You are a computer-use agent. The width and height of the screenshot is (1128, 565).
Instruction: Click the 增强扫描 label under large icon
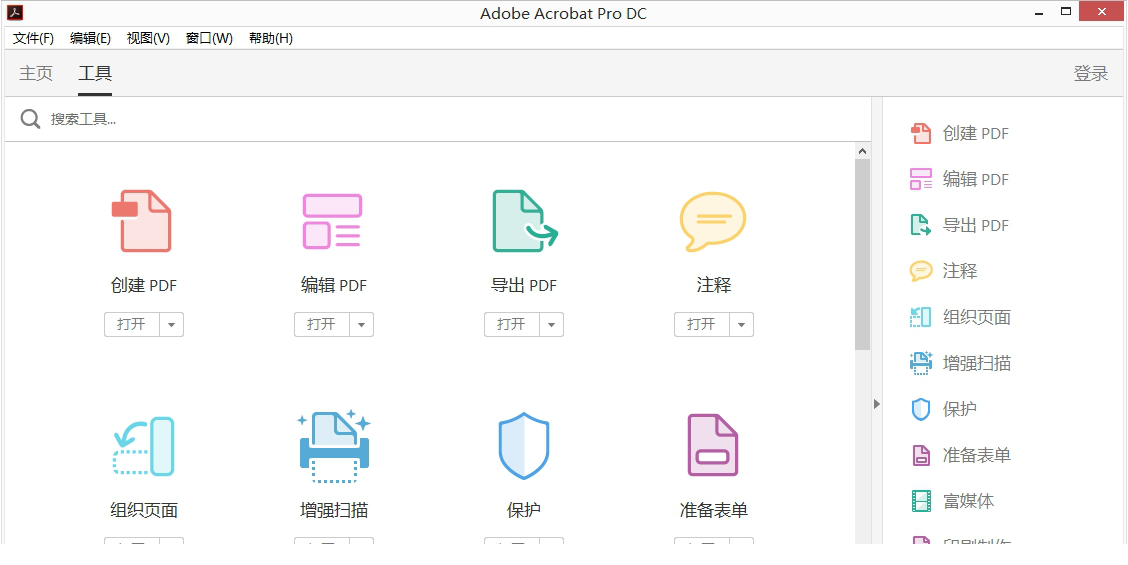[334, 510]
